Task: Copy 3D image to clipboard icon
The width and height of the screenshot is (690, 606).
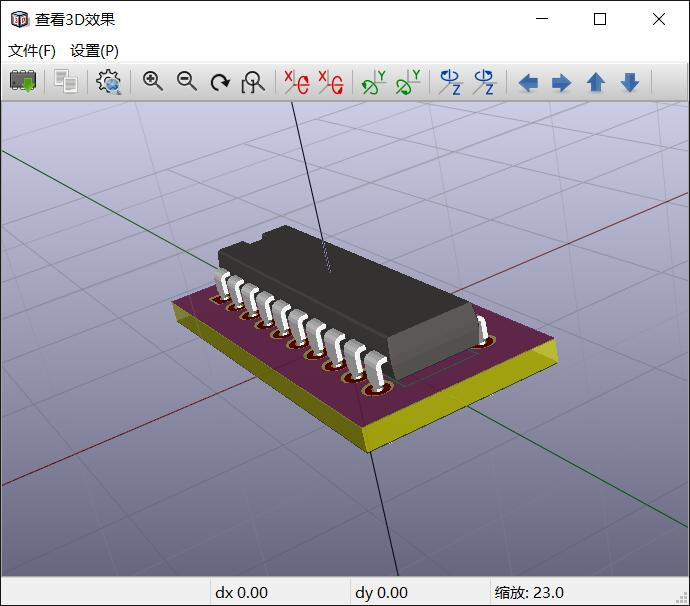Action: coord(66,81)
